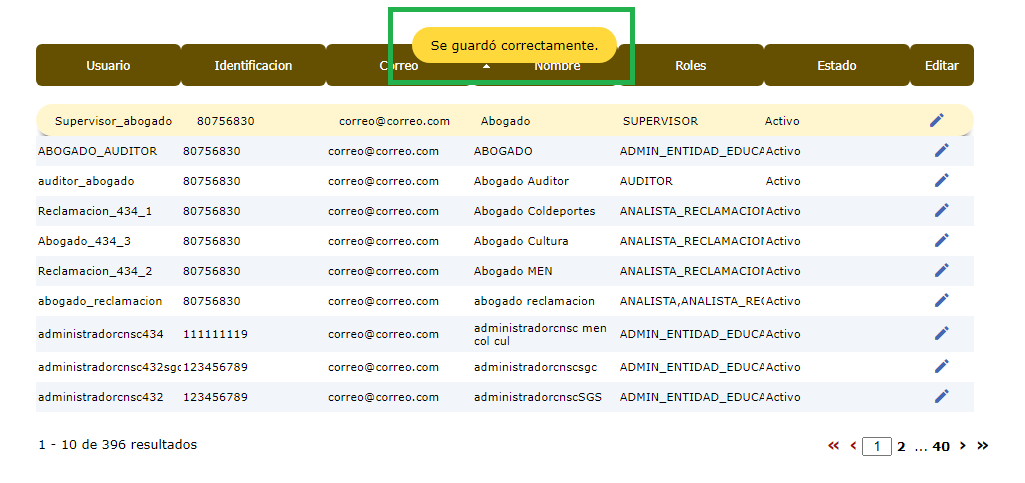Jump to page 40 of results

pos(941,447)
